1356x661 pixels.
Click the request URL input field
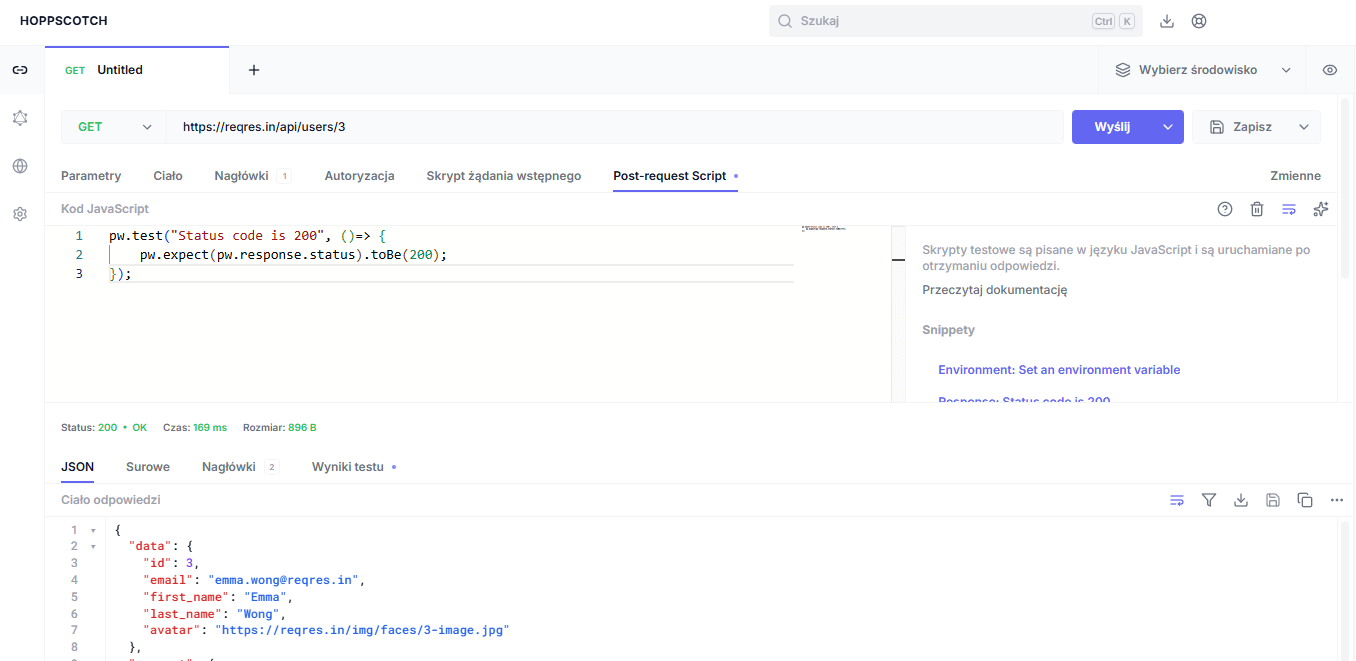614,127
